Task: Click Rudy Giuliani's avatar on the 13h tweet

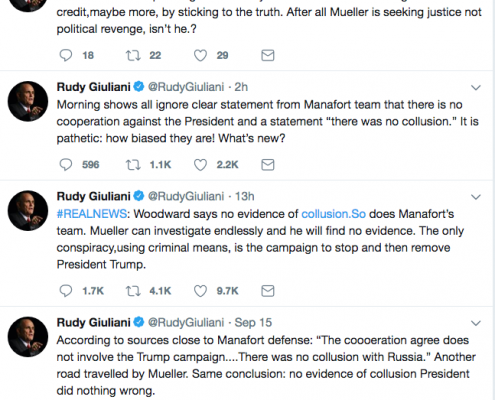Action: [x=28, y=211]
